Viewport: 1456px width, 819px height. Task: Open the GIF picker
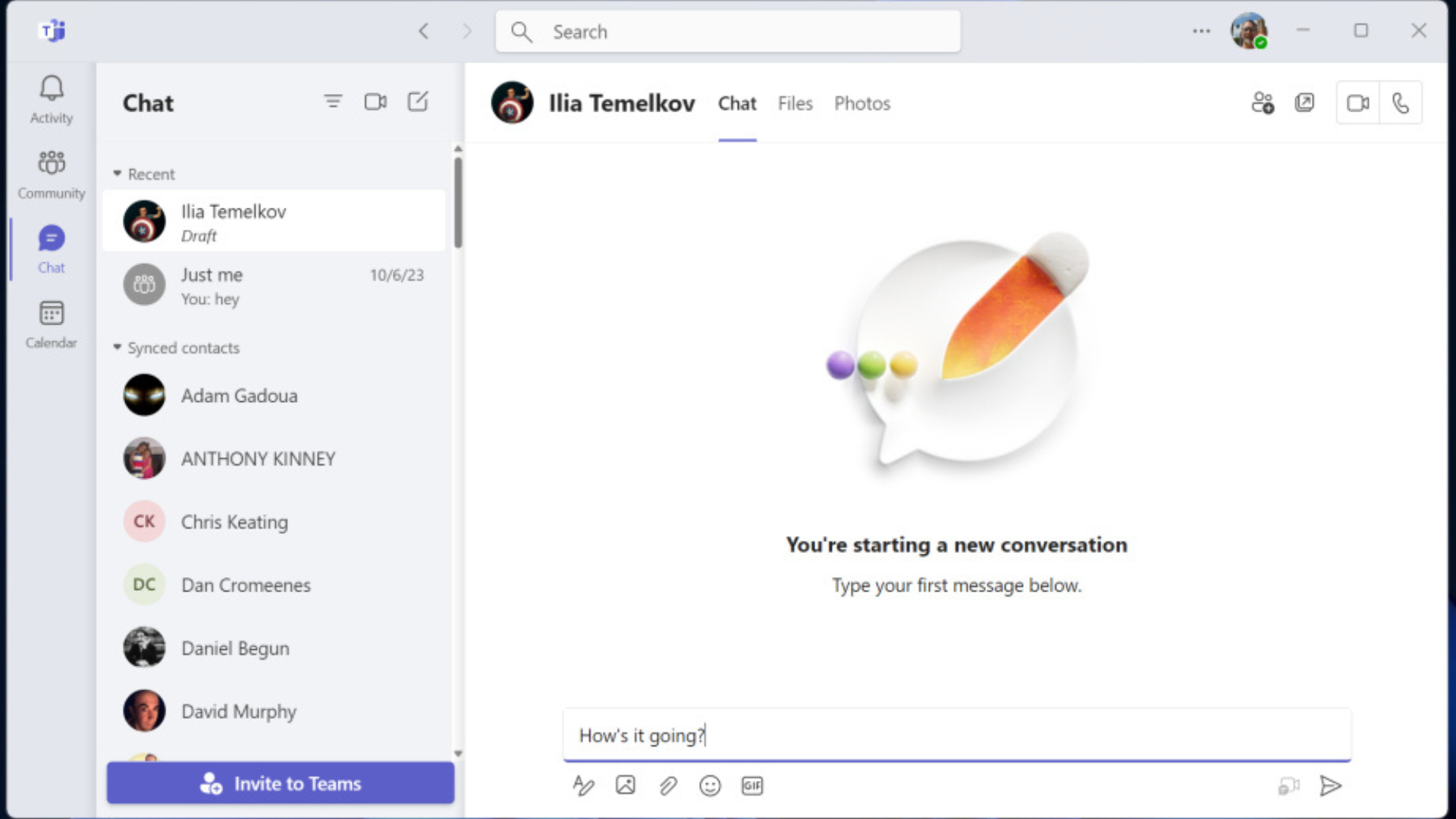tap(752, 786)
